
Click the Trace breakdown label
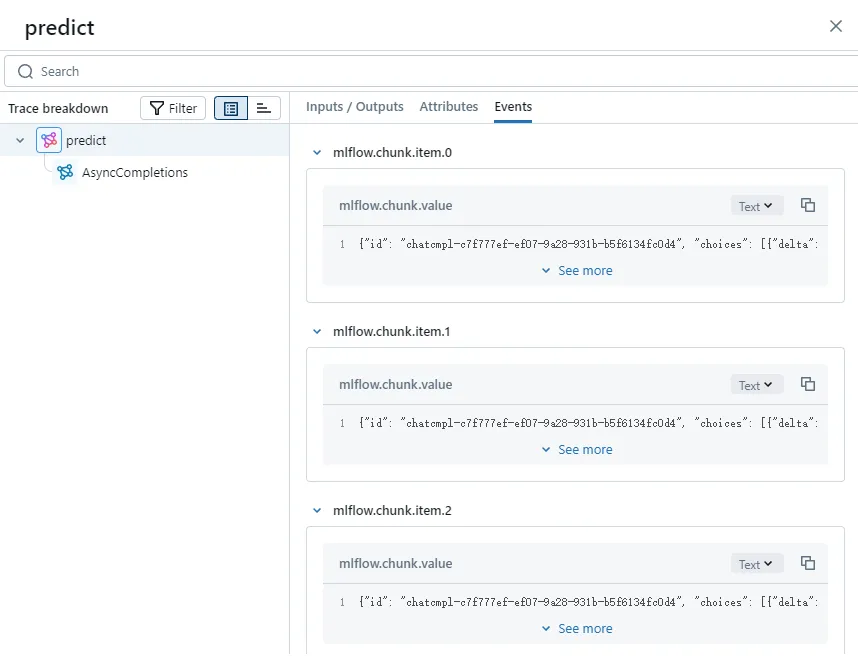click(x=58, y=108)
